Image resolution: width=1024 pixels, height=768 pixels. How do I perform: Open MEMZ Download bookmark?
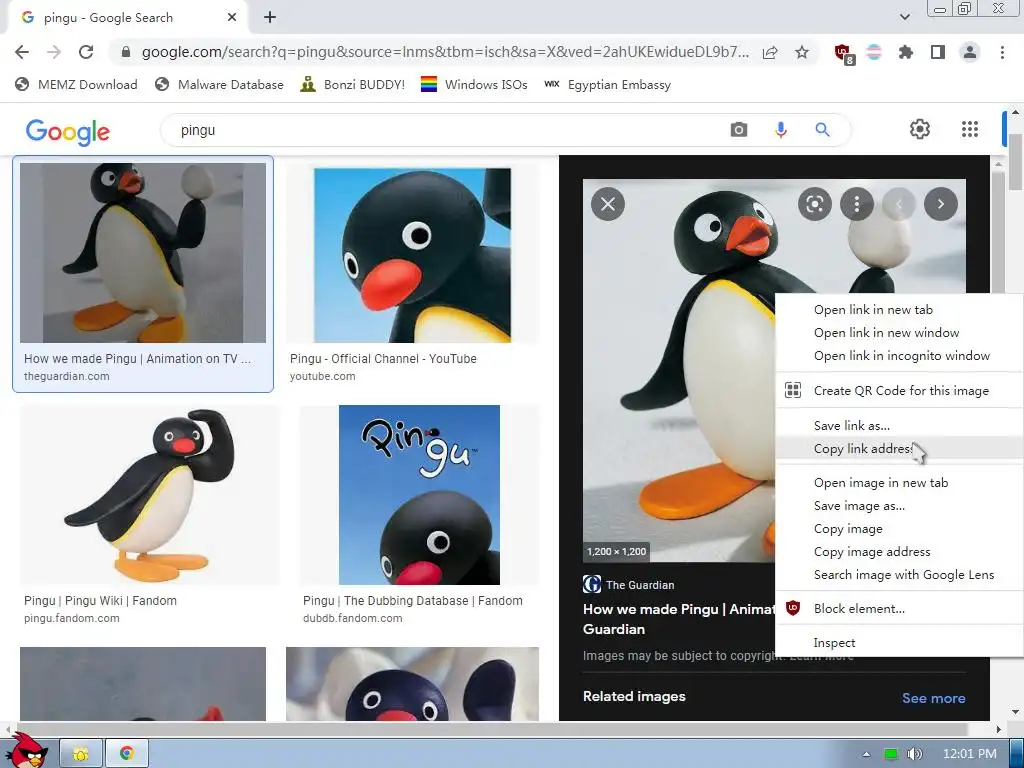(76, 85)
